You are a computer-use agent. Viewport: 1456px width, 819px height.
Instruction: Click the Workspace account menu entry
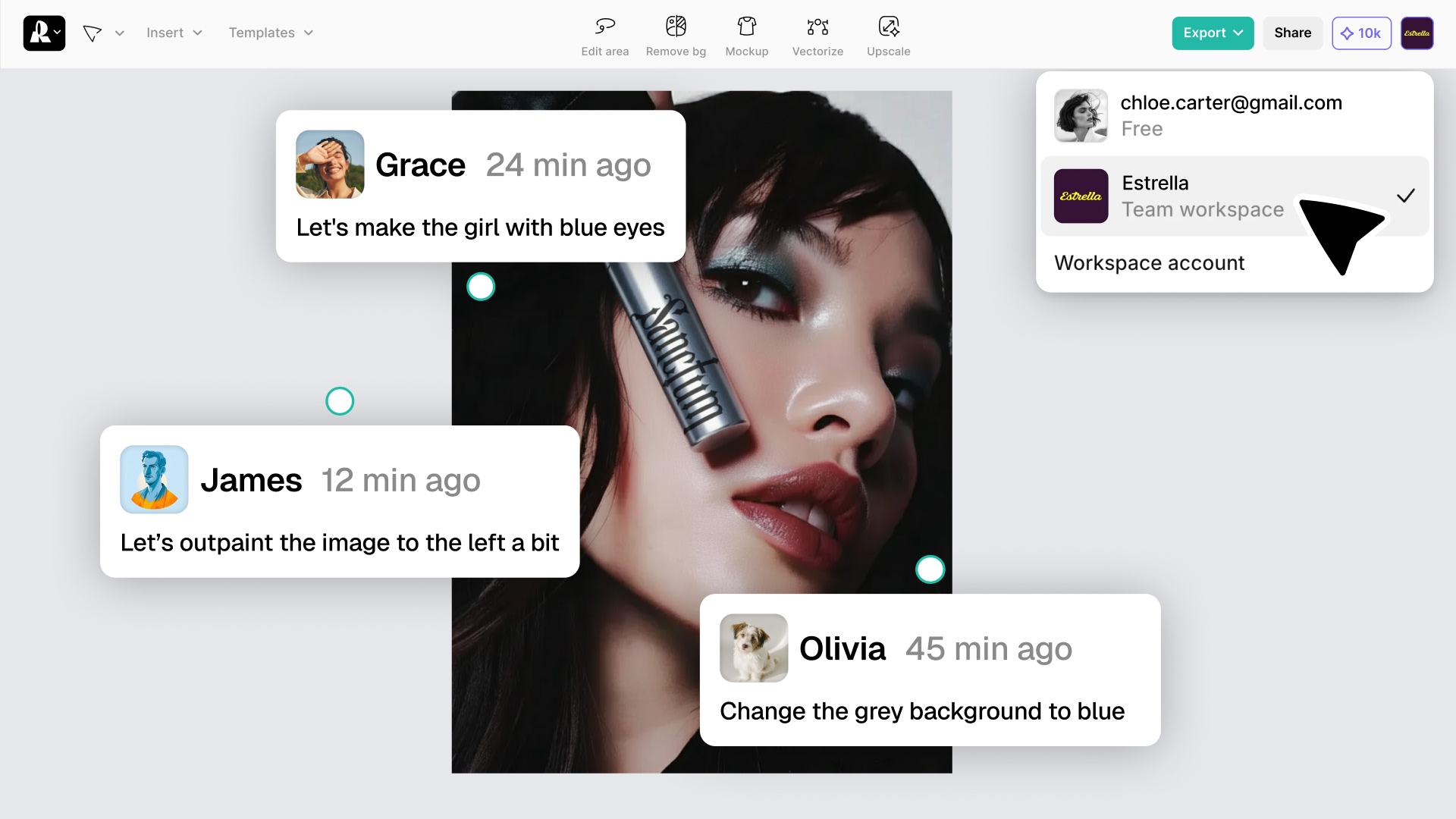[1149, 263]
